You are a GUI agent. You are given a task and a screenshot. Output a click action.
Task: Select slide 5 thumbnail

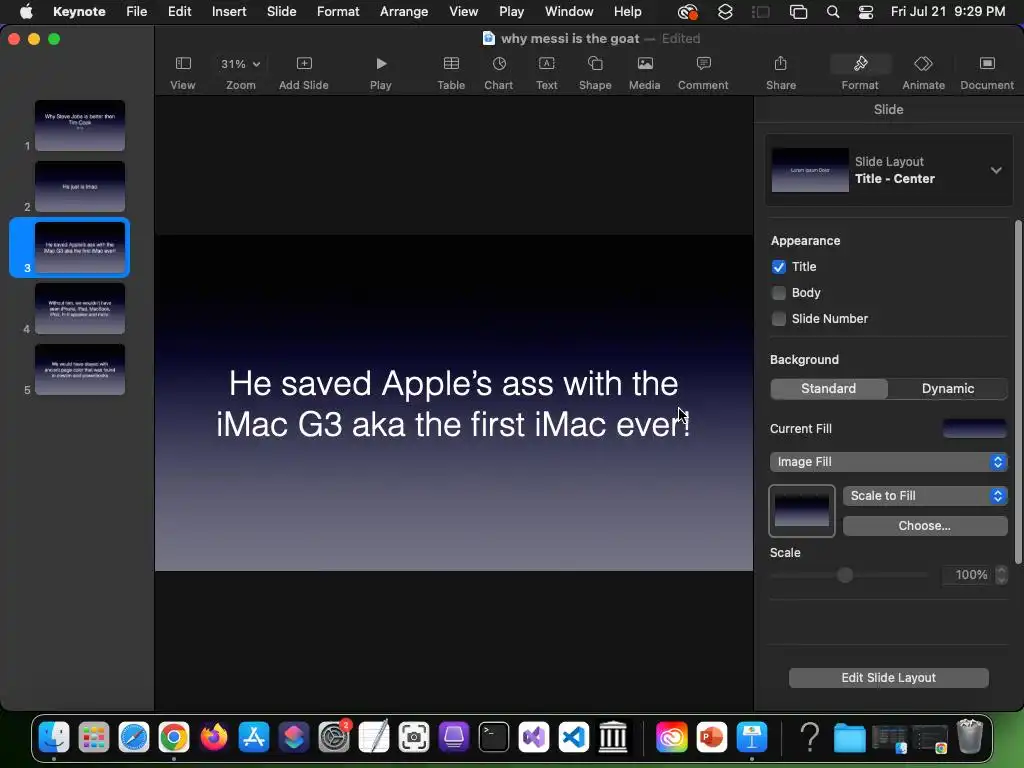[x=80, y=370]
